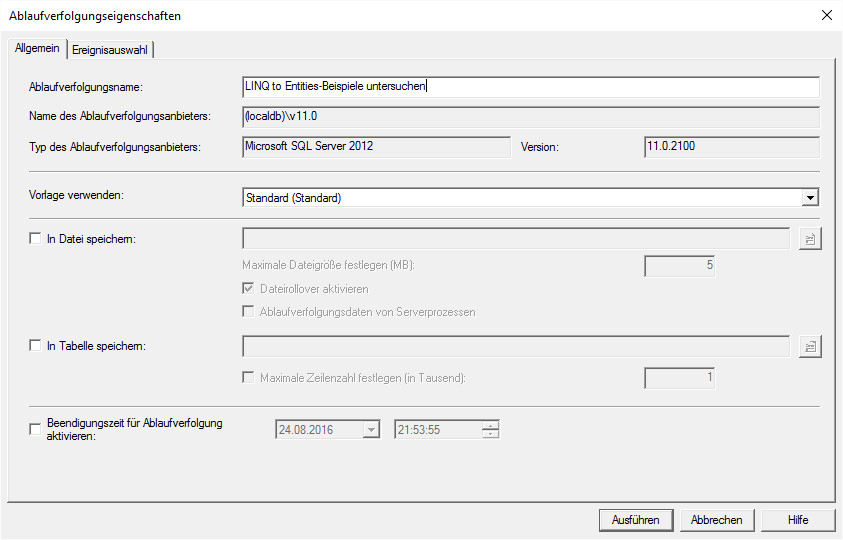Viewport: 843px width, 540px height.
Task: Click the maximum row count field
Action: click(x=679, y=378)
